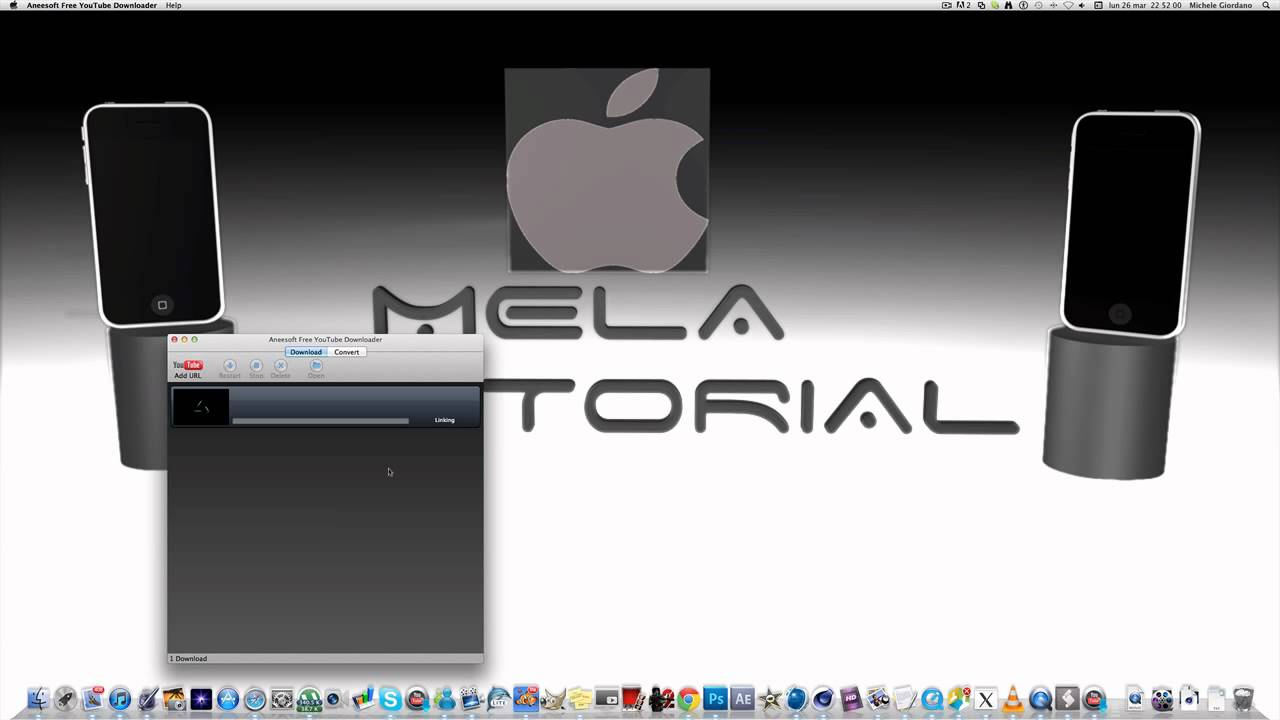Screen dimensions: 1280x720
Task: Switch to the Convert tab
Action: point(346,352)
